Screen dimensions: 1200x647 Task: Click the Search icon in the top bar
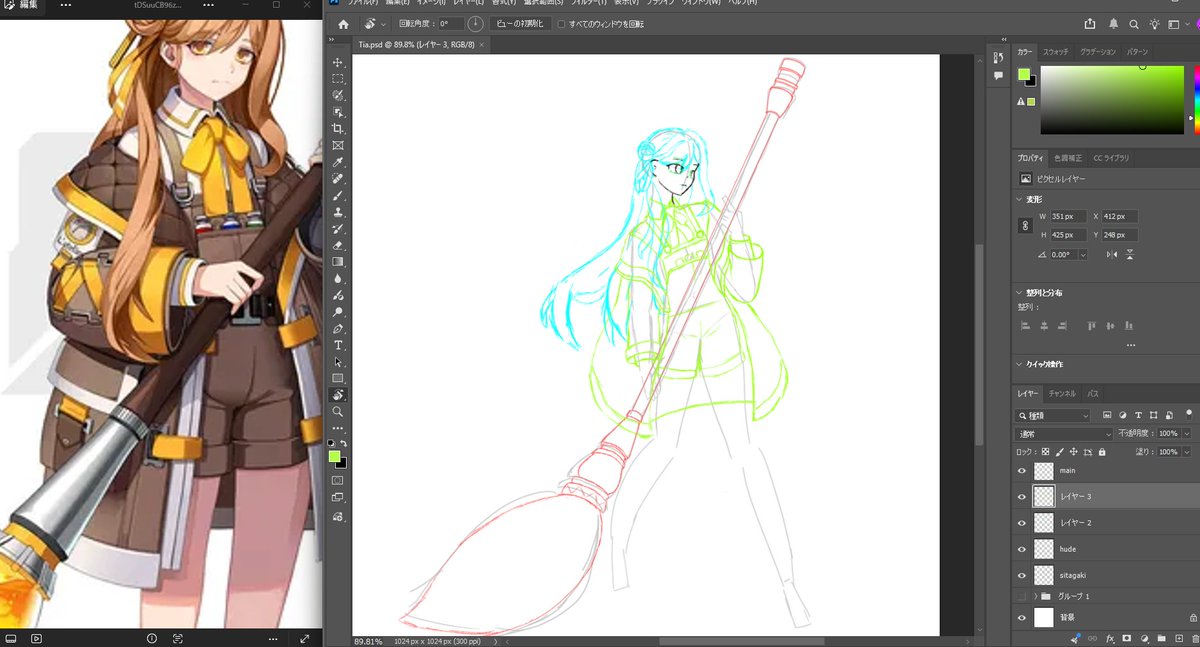1134,23
